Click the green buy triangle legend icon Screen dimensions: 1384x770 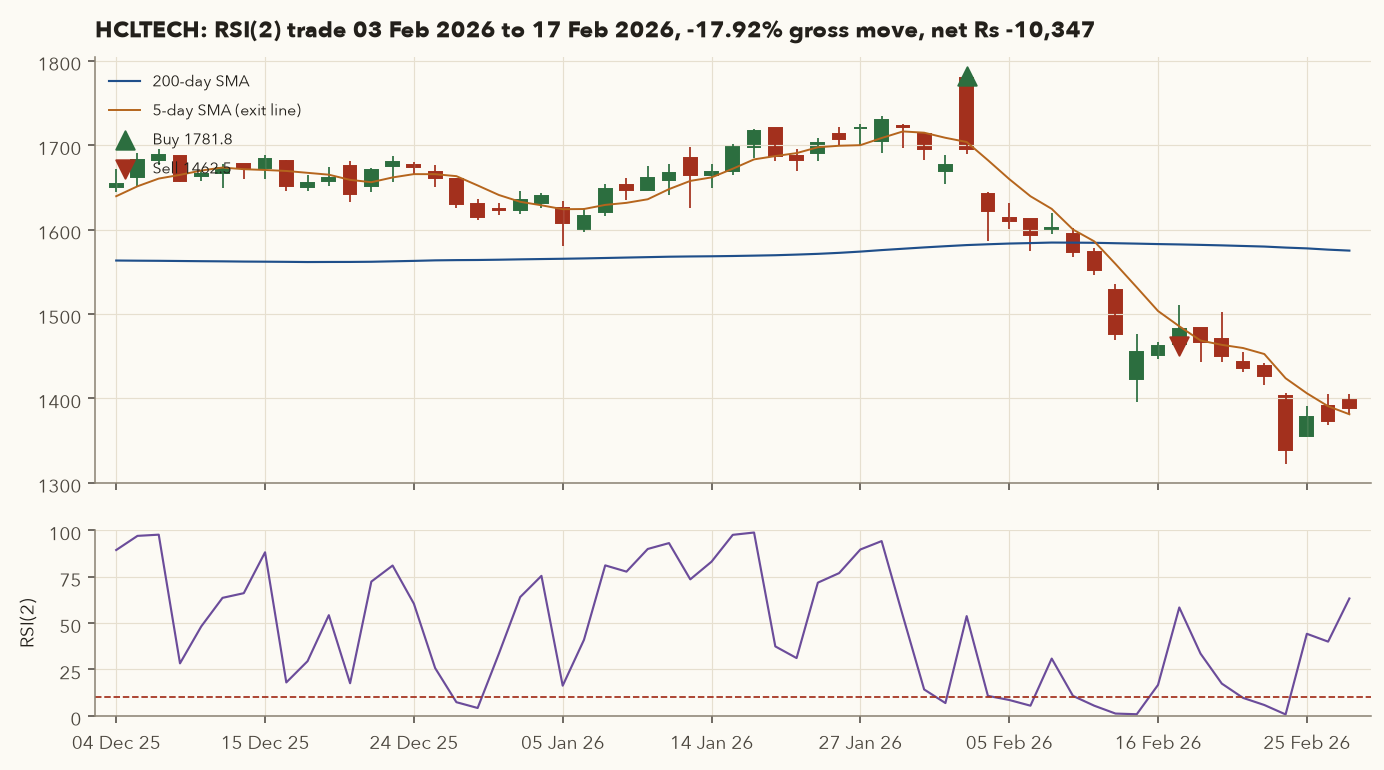pos(125,140)
